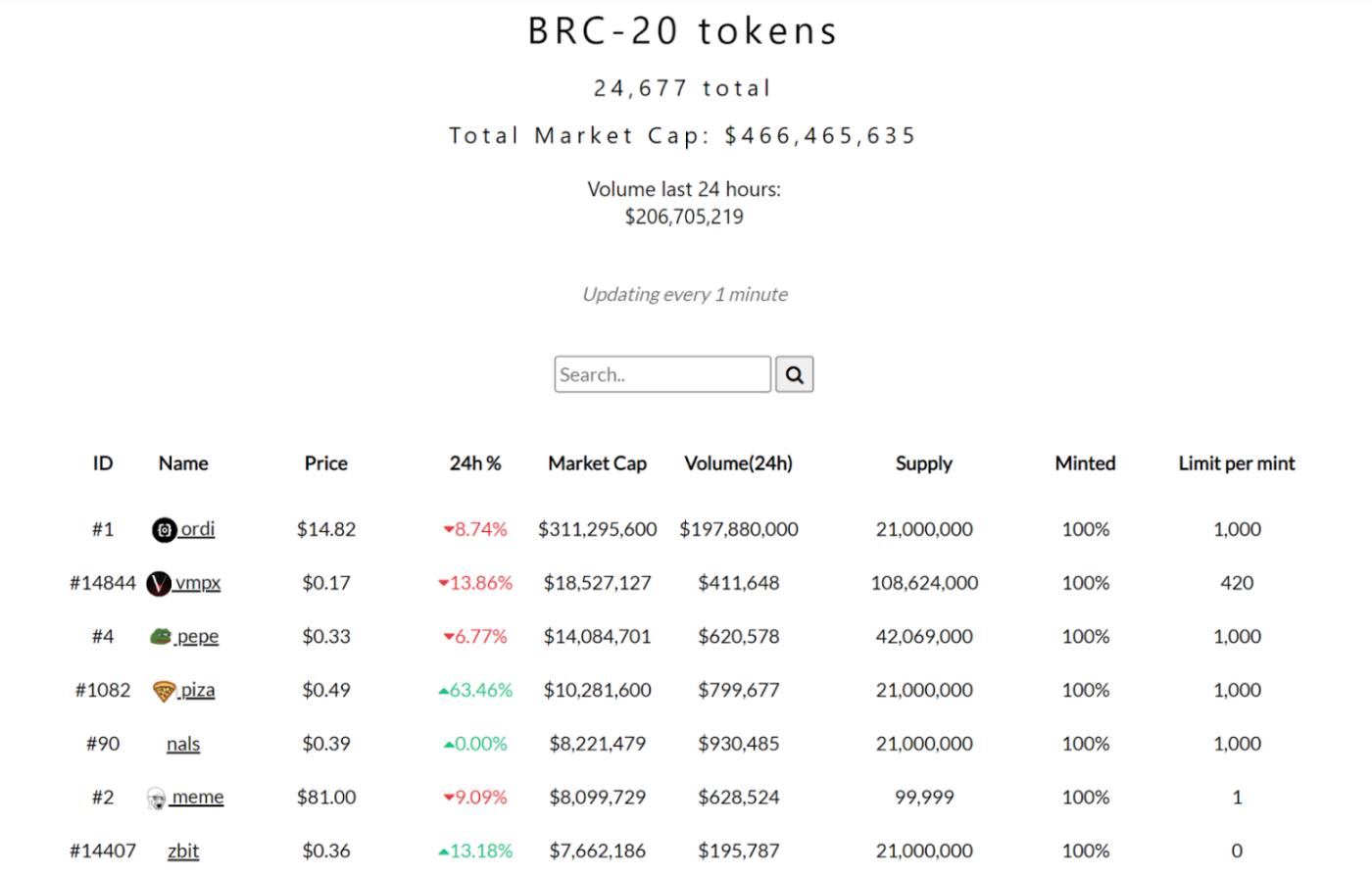1372x875 pixels.
Task: Click the pepe frog token icon
Action: [x=161, y=637]
